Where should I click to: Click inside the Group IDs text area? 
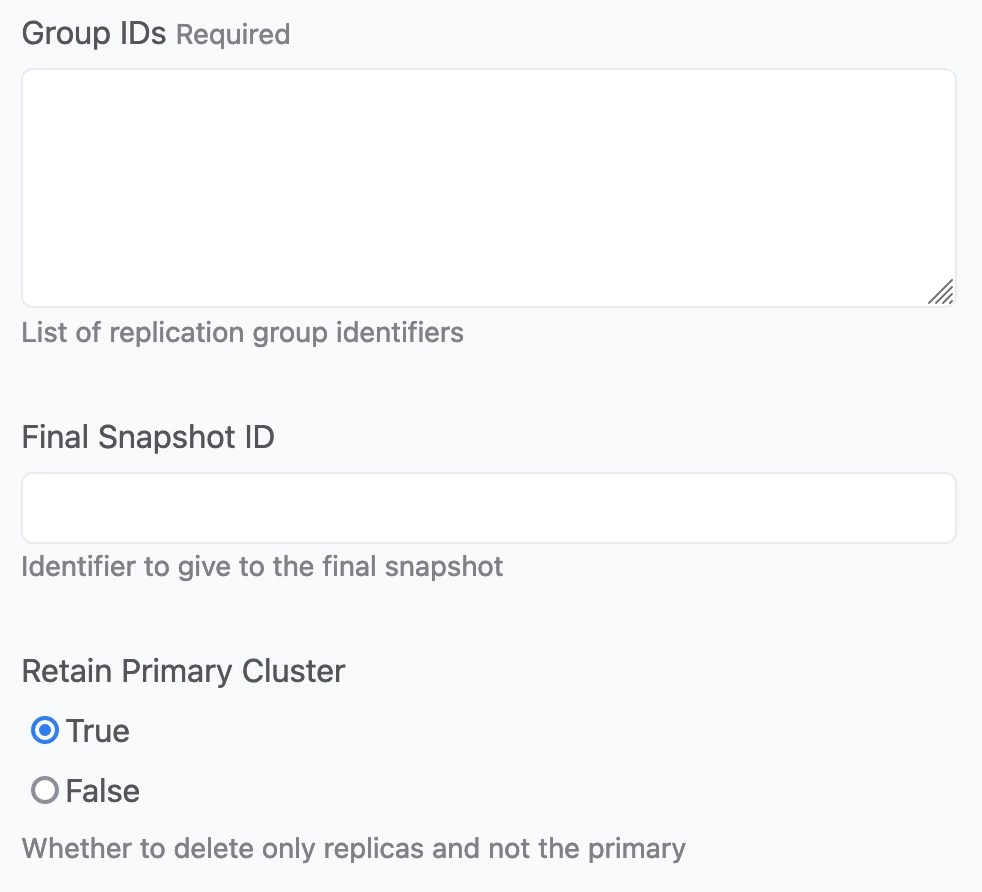[488, 185]
